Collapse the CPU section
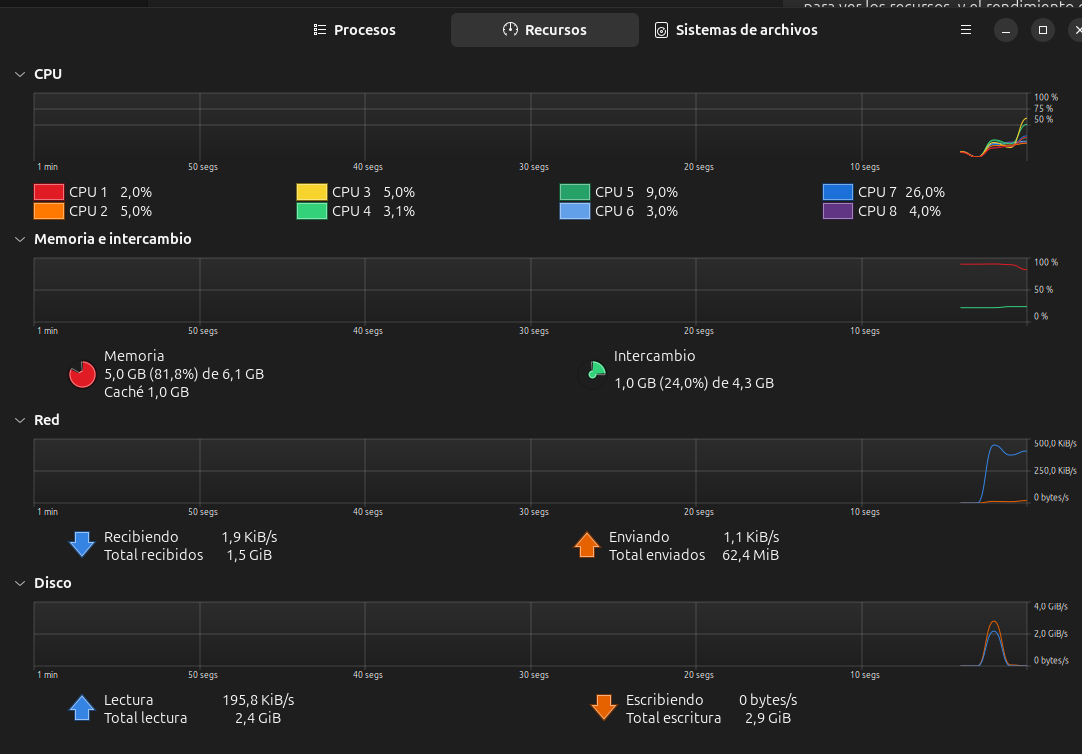Screen dimensions: 1082x754 (20, 74)
